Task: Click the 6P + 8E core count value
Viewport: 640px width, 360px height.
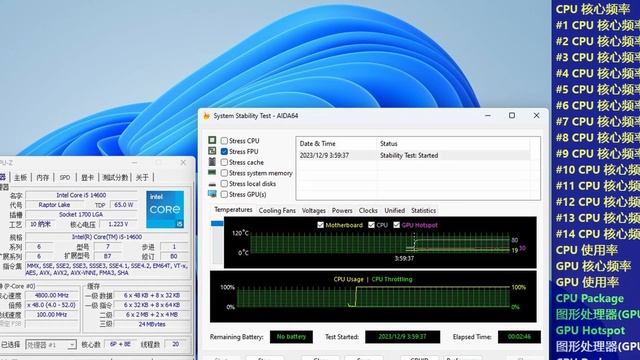Action: point(120,344)
